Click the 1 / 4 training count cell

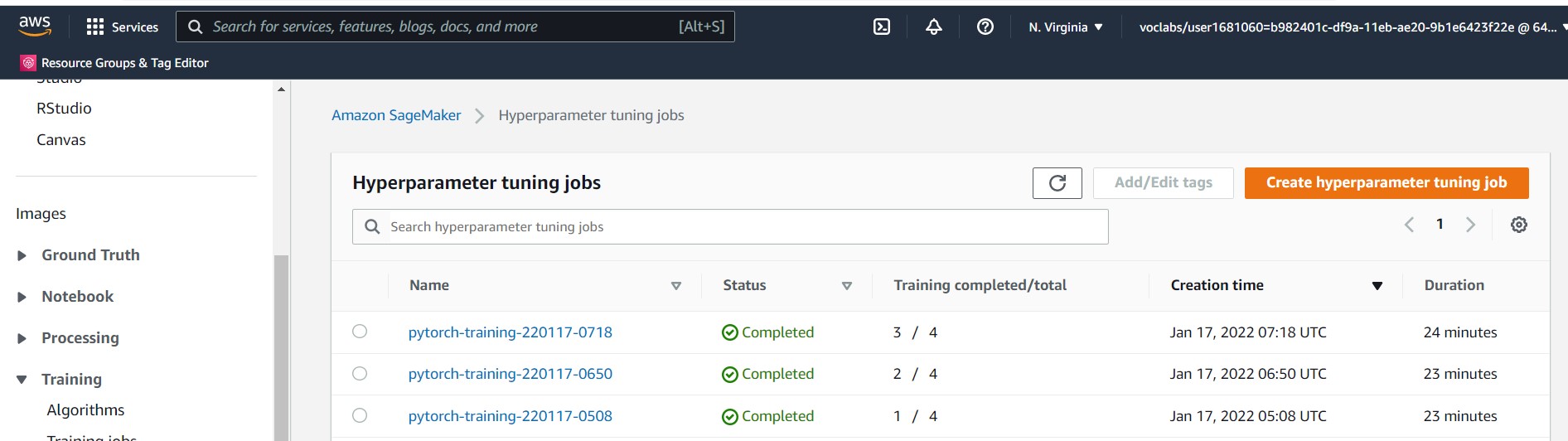[915, 416]
